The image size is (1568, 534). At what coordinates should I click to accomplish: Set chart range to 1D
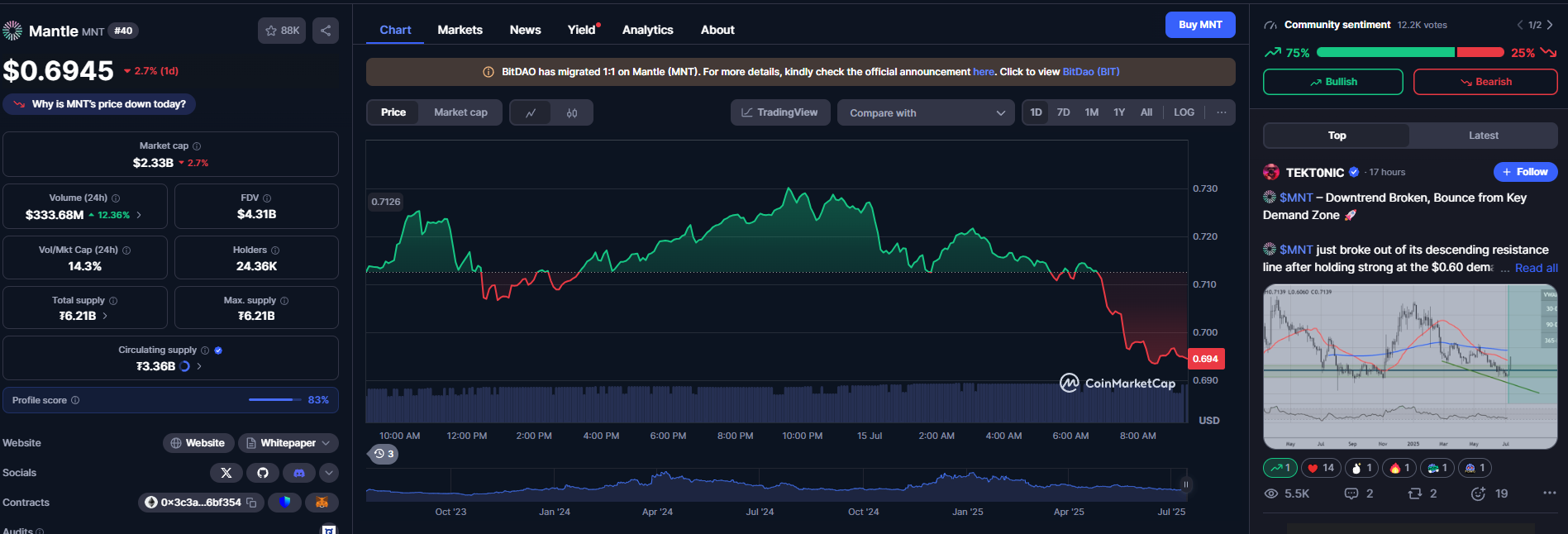pos(1036,112)
